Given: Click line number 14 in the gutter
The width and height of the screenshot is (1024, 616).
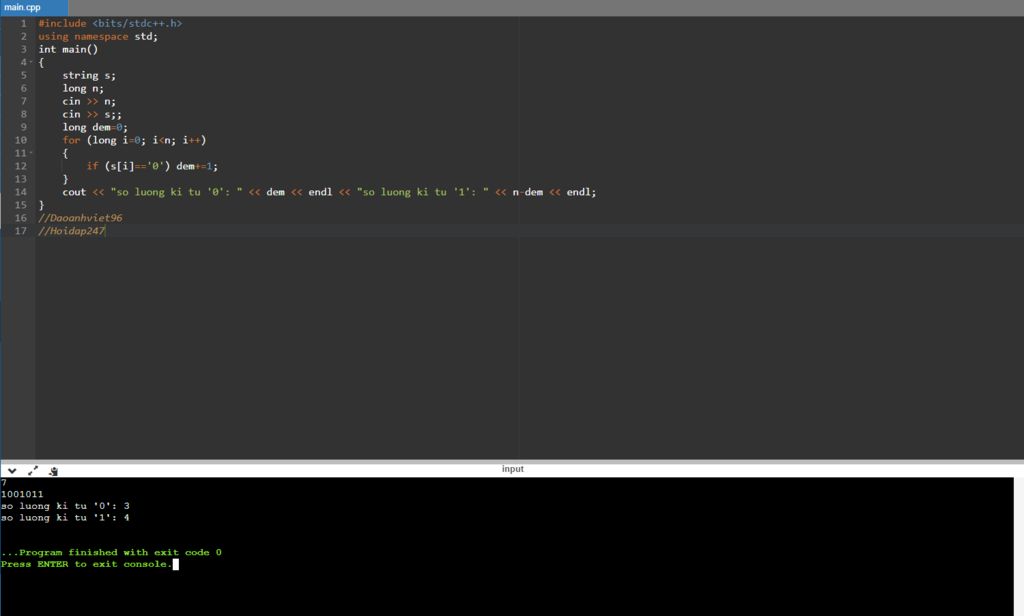Looking at the screenshot, I should click(x=21, y=192).
